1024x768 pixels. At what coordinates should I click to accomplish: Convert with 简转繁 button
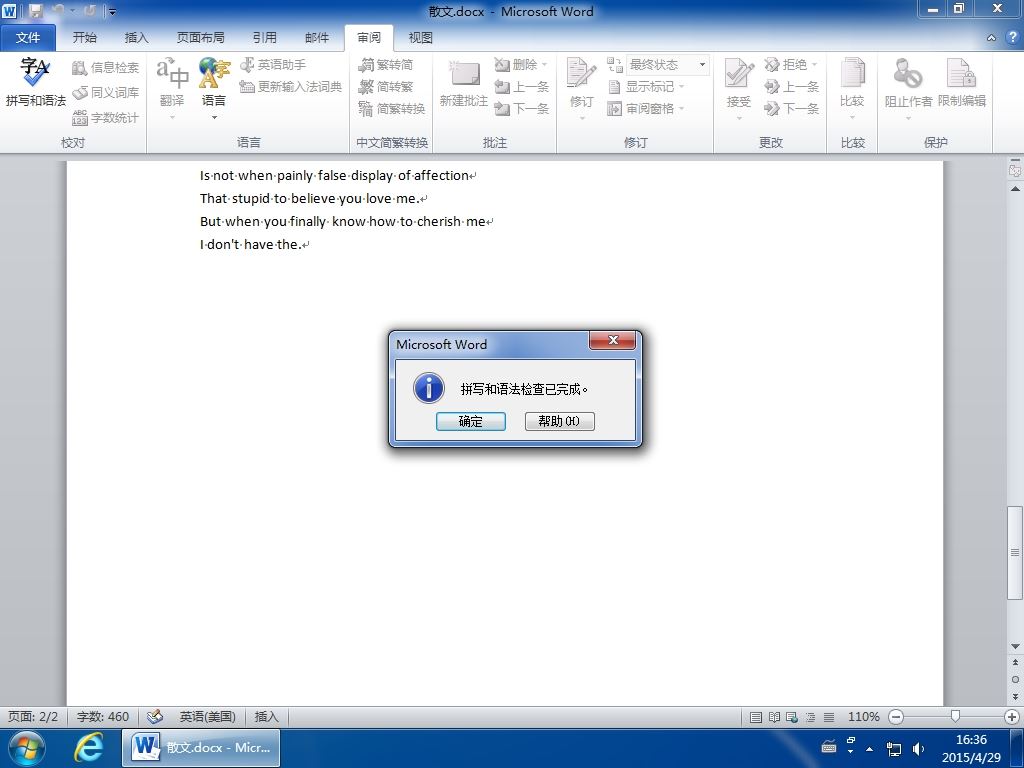pos(386,87)
